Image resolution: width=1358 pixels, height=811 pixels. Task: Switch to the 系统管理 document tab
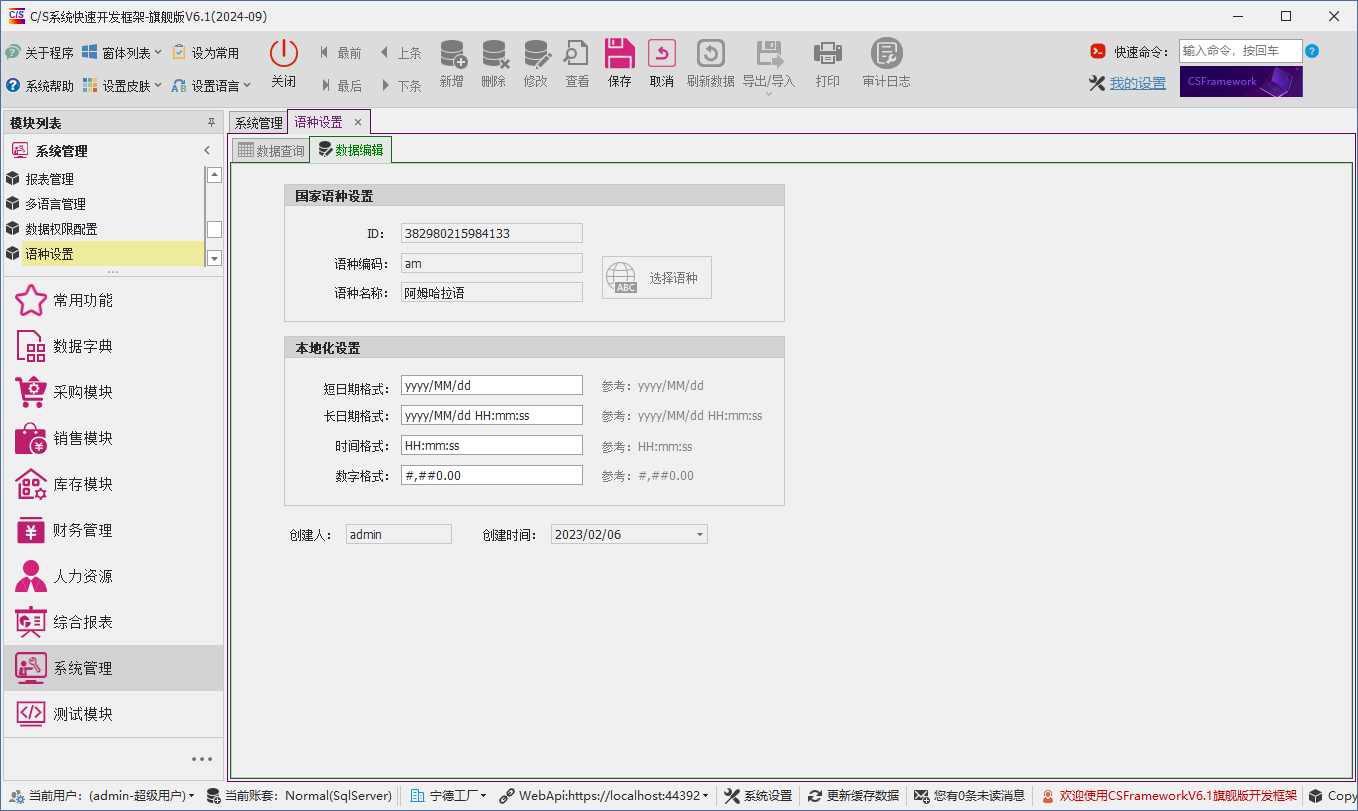pyautogui.click(x=258, y=123)
